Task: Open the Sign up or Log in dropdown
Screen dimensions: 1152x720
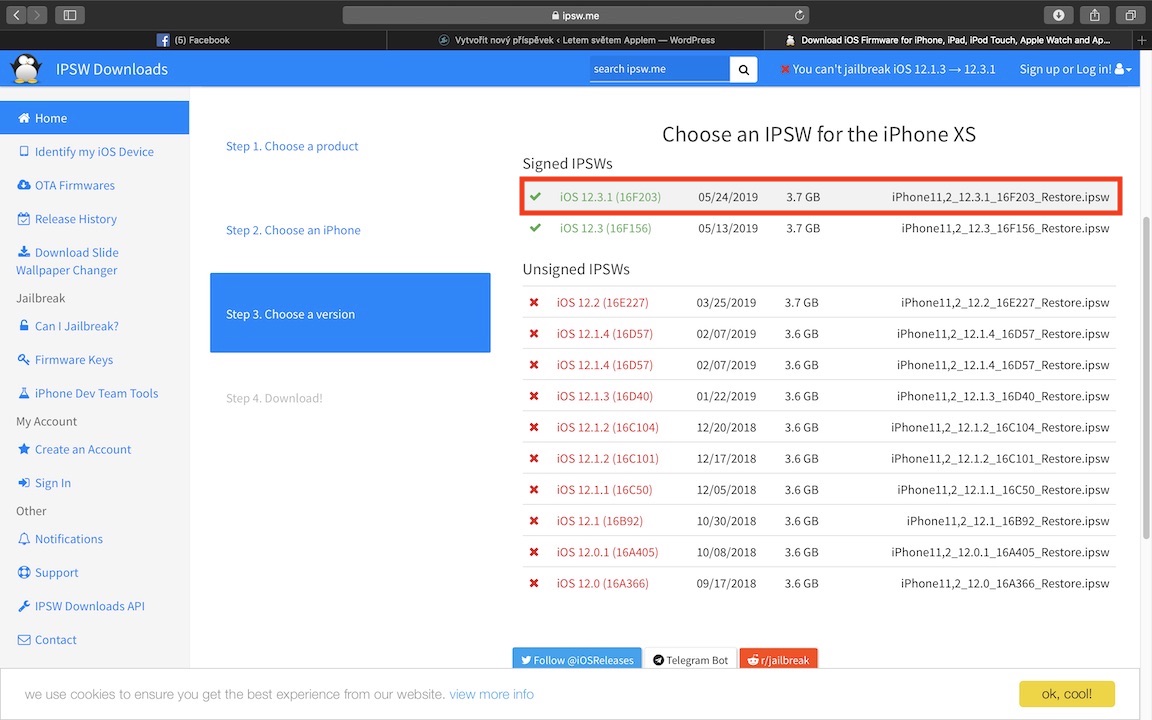Action: pos(1075,69)
